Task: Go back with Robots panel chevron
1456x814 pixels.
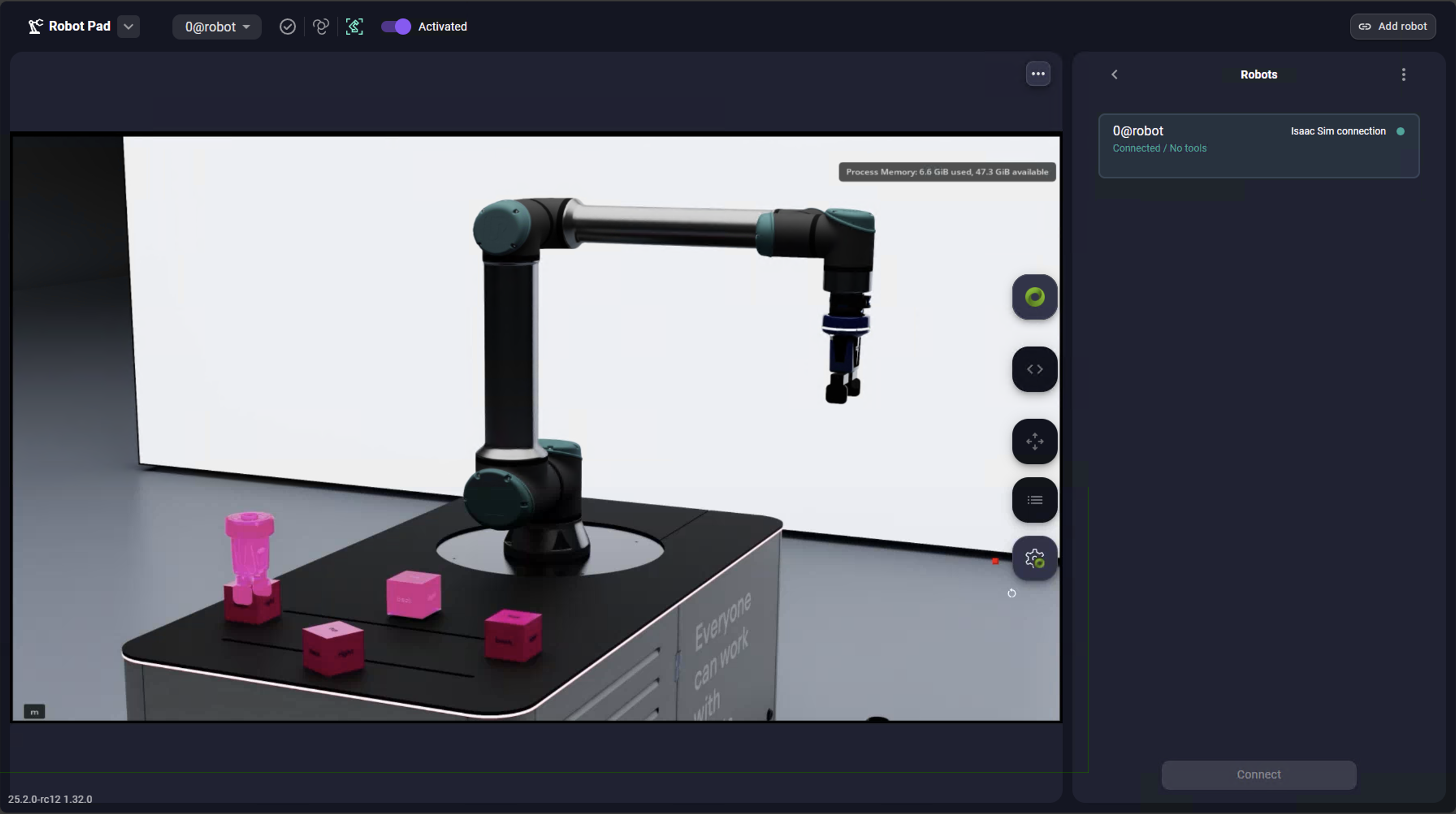Action: click(1115, 75)
